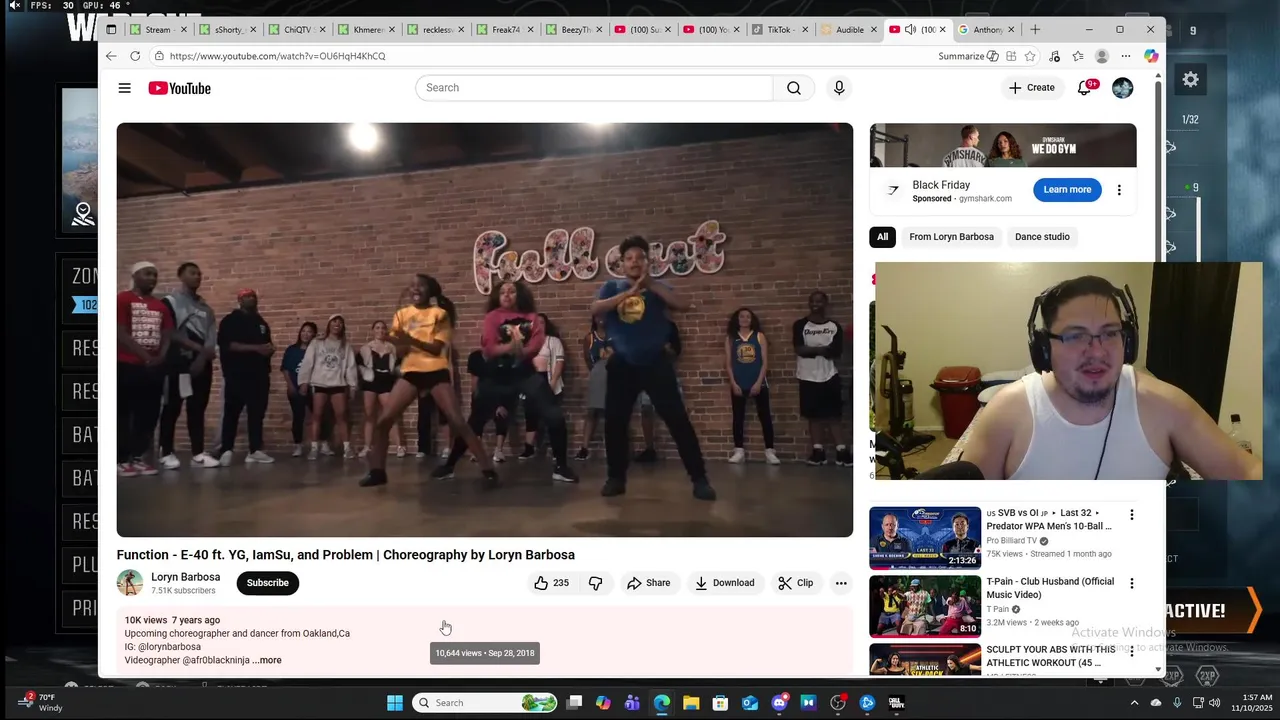Click the Windows taskbar search box
The height and width of the screenshot is (720, 1280).
coord(484,703)
